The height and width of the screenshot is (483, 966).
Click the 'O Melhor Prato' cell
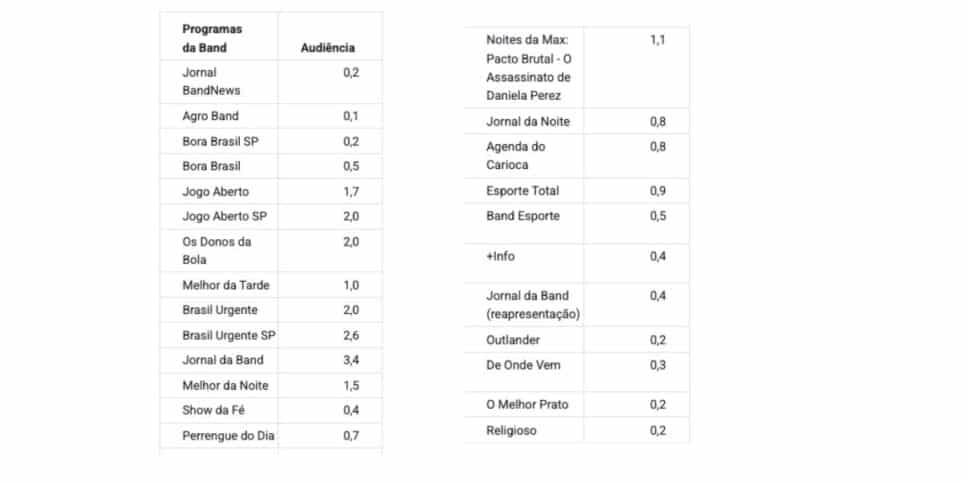tap(526, 404)
